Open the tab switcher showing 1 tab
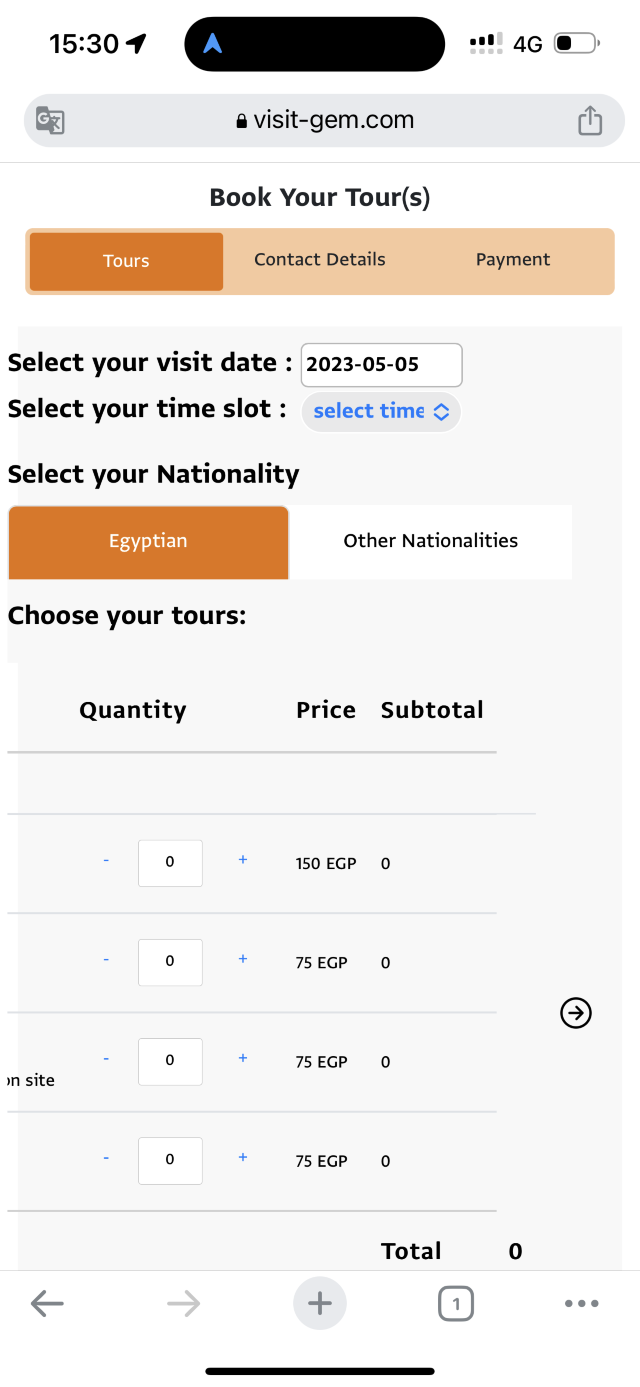This screenshot has width=640, height=1387. pos(456,1303)
